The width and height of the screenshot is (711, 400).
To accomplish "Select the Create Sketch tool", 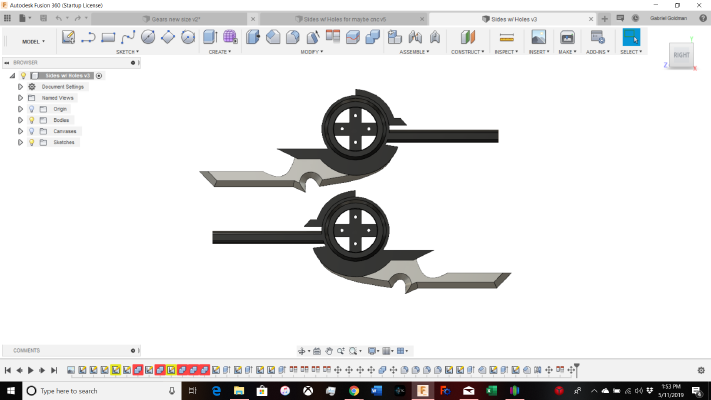I will pos(68,37).
